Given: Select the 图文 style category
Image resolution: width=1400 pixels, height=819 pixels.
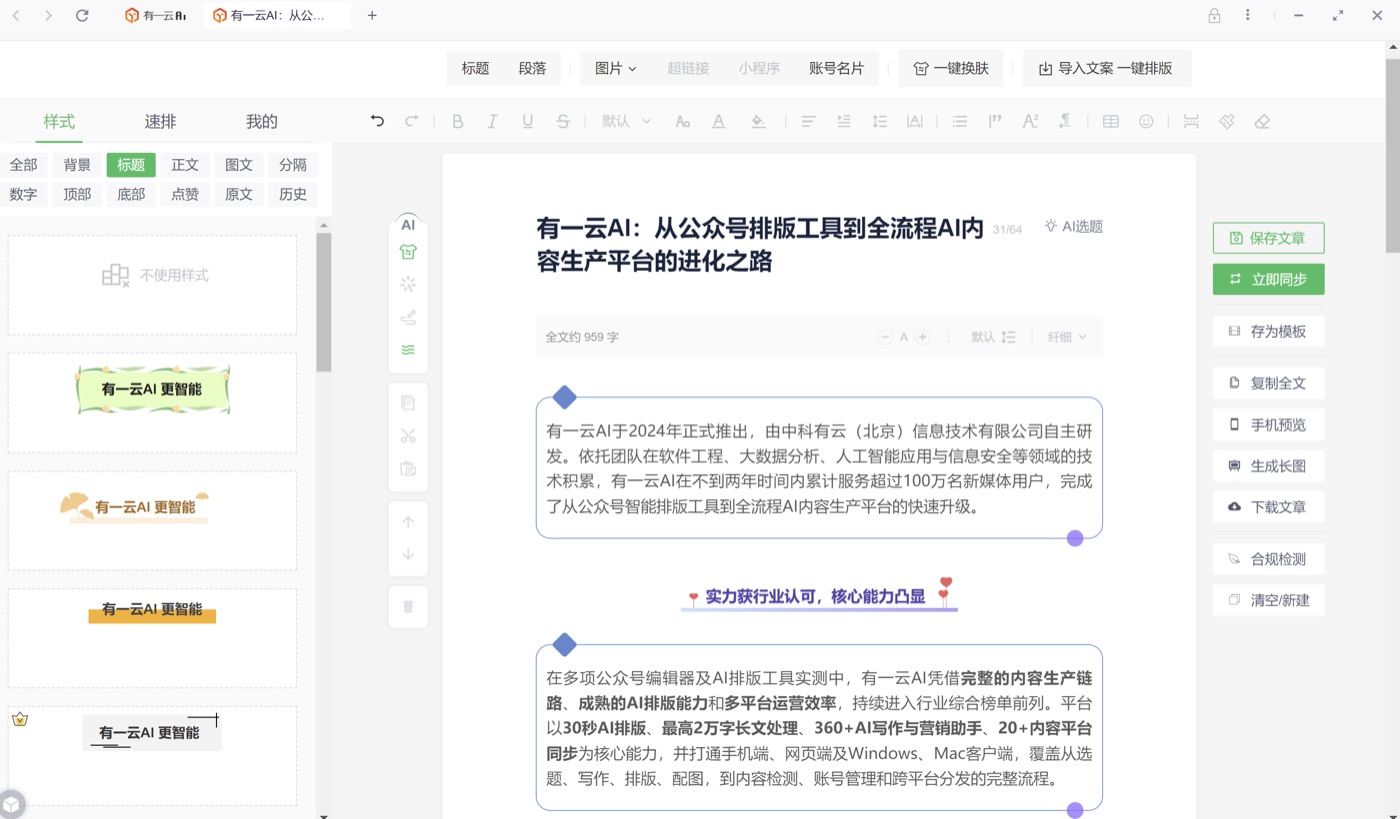Looking at the screenshot, I should pos(239,165).
